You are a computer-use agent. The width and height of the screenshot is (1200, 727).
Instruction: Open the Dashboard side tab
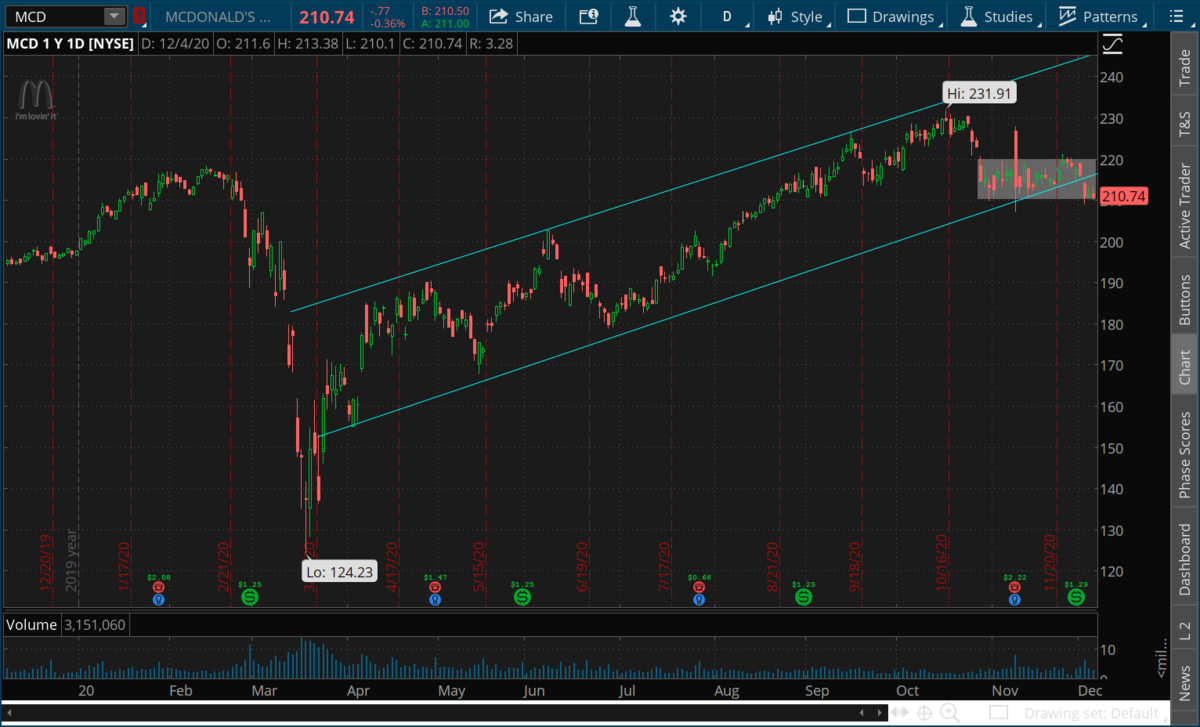1185,557
